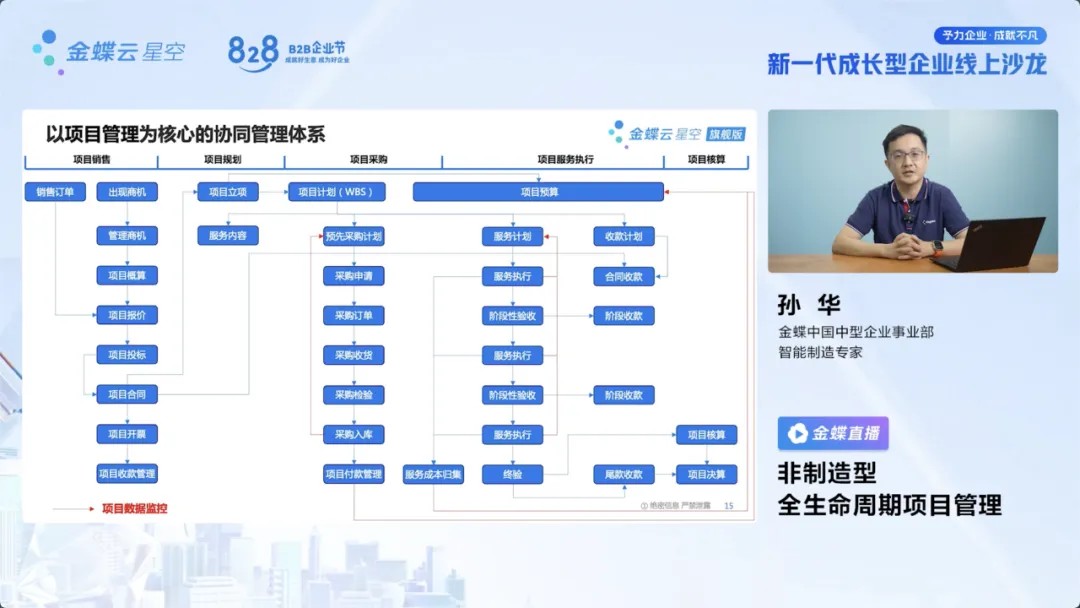Click the 项目计划（WBS）flowchart box
This screenshot has height=608, width=1080.
pyautogui.click(x=336, y=192)
